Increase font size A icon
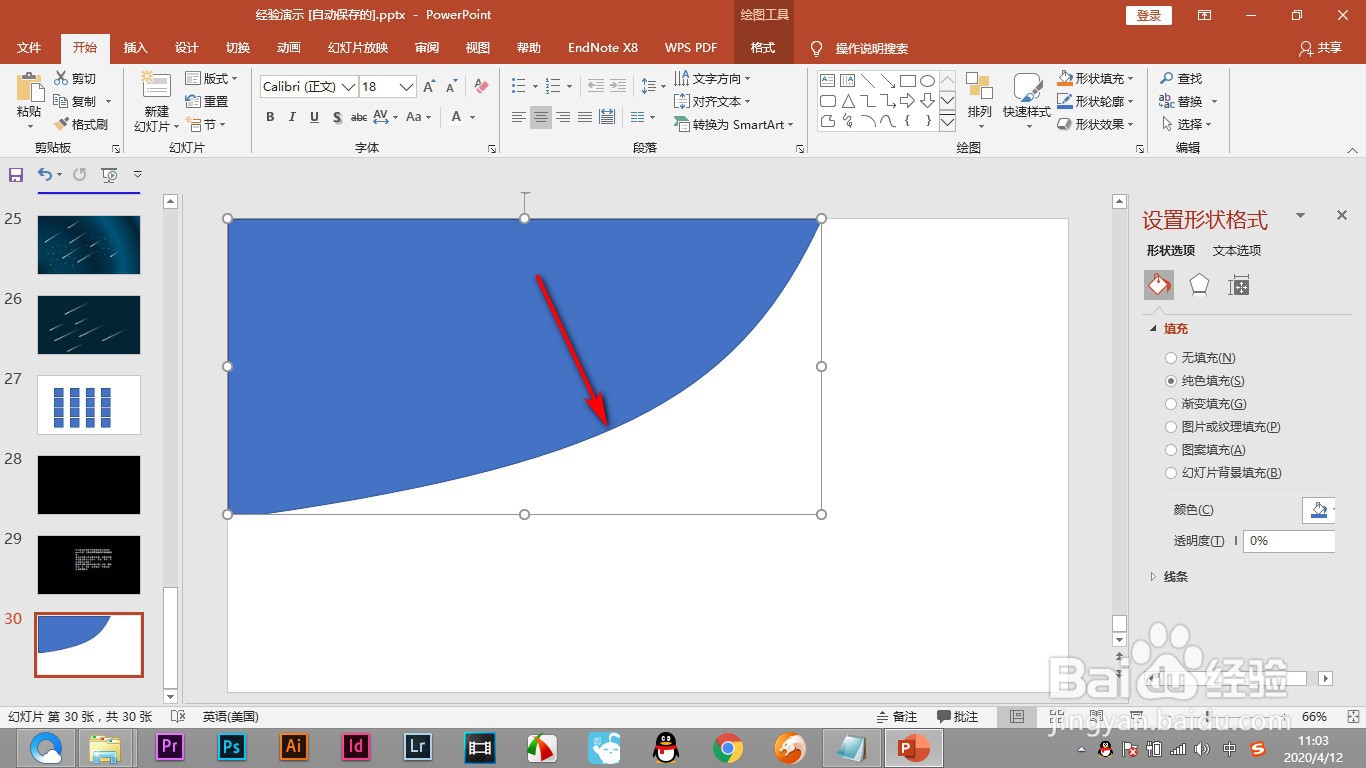 [x=429, y=87]
